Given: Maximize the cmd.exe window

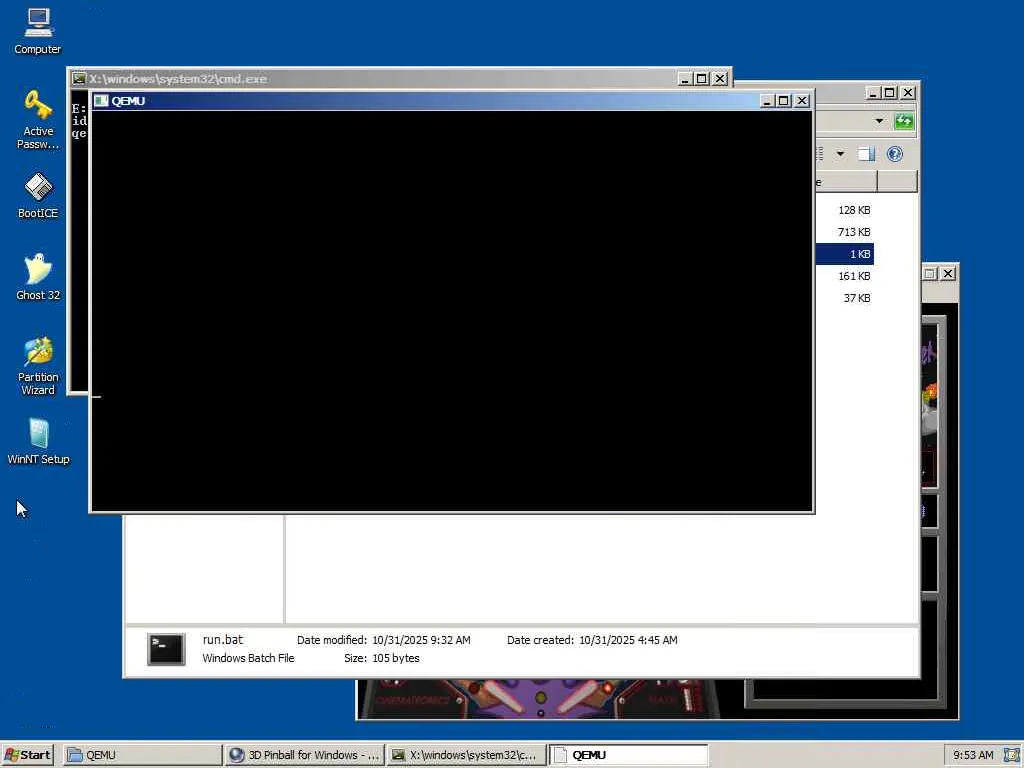Looking at the screenshot, I should pyautogui.click(x=701, y=79).
